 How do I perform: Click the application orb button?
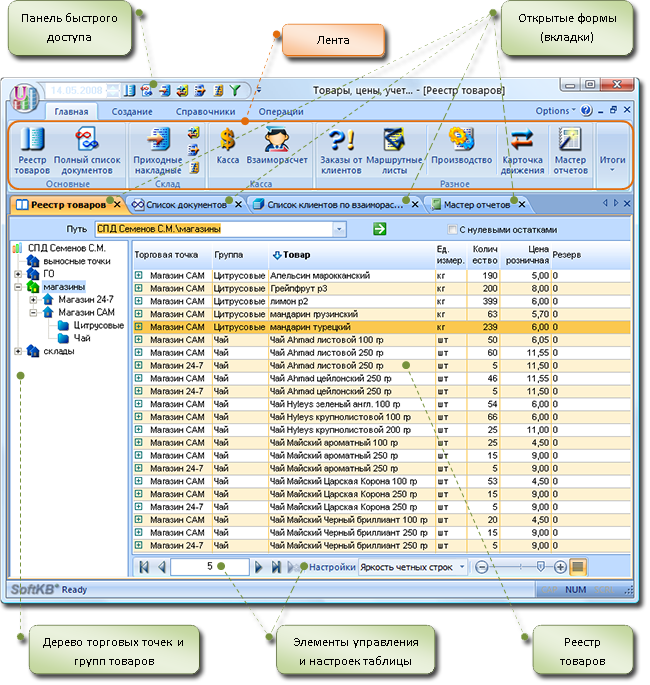click(24, 97)
